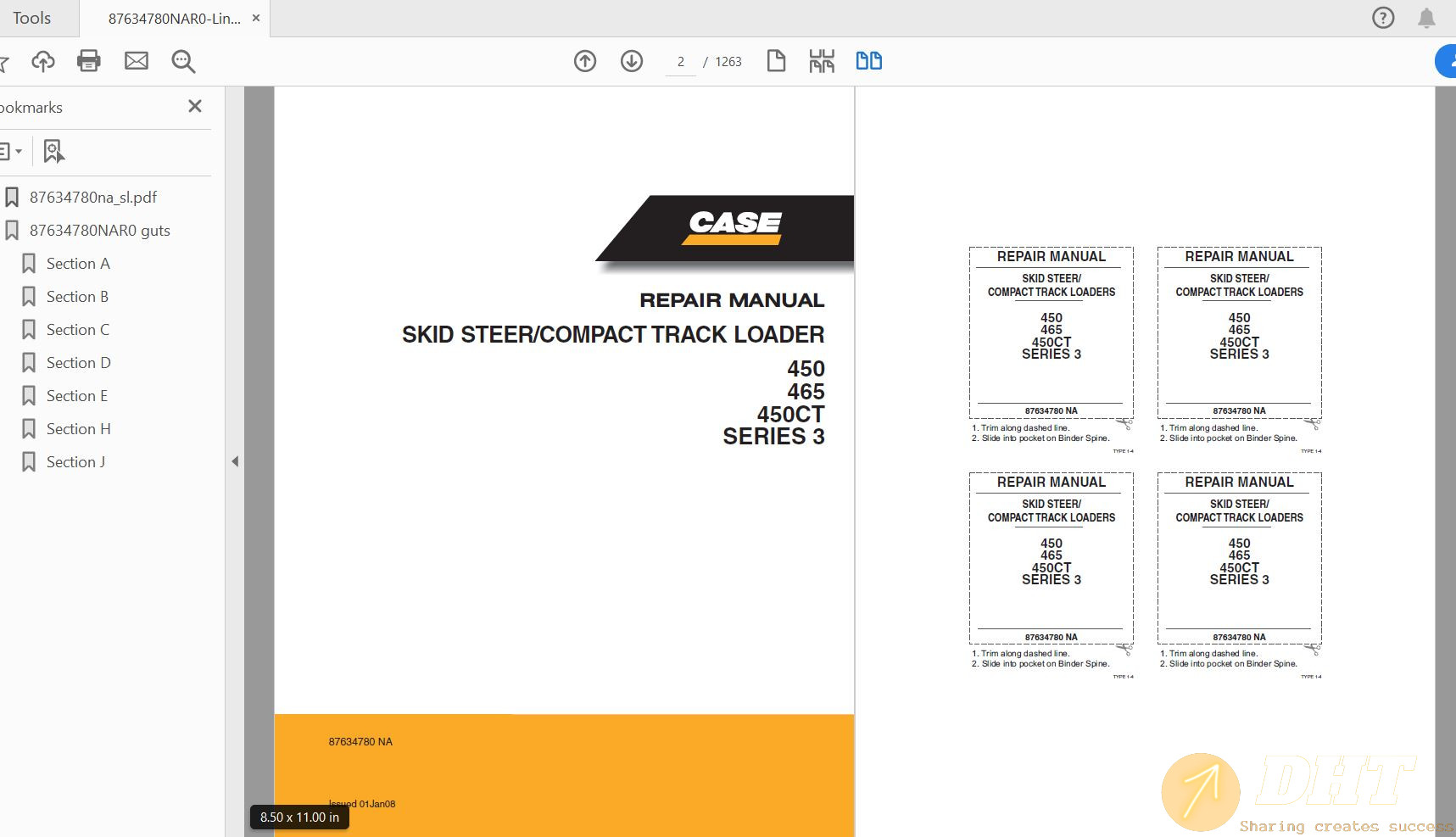Zoom out using the magnifier icon
This screenshot has height=837, width=1456.
pyautogui.click(x=183, y=60)
